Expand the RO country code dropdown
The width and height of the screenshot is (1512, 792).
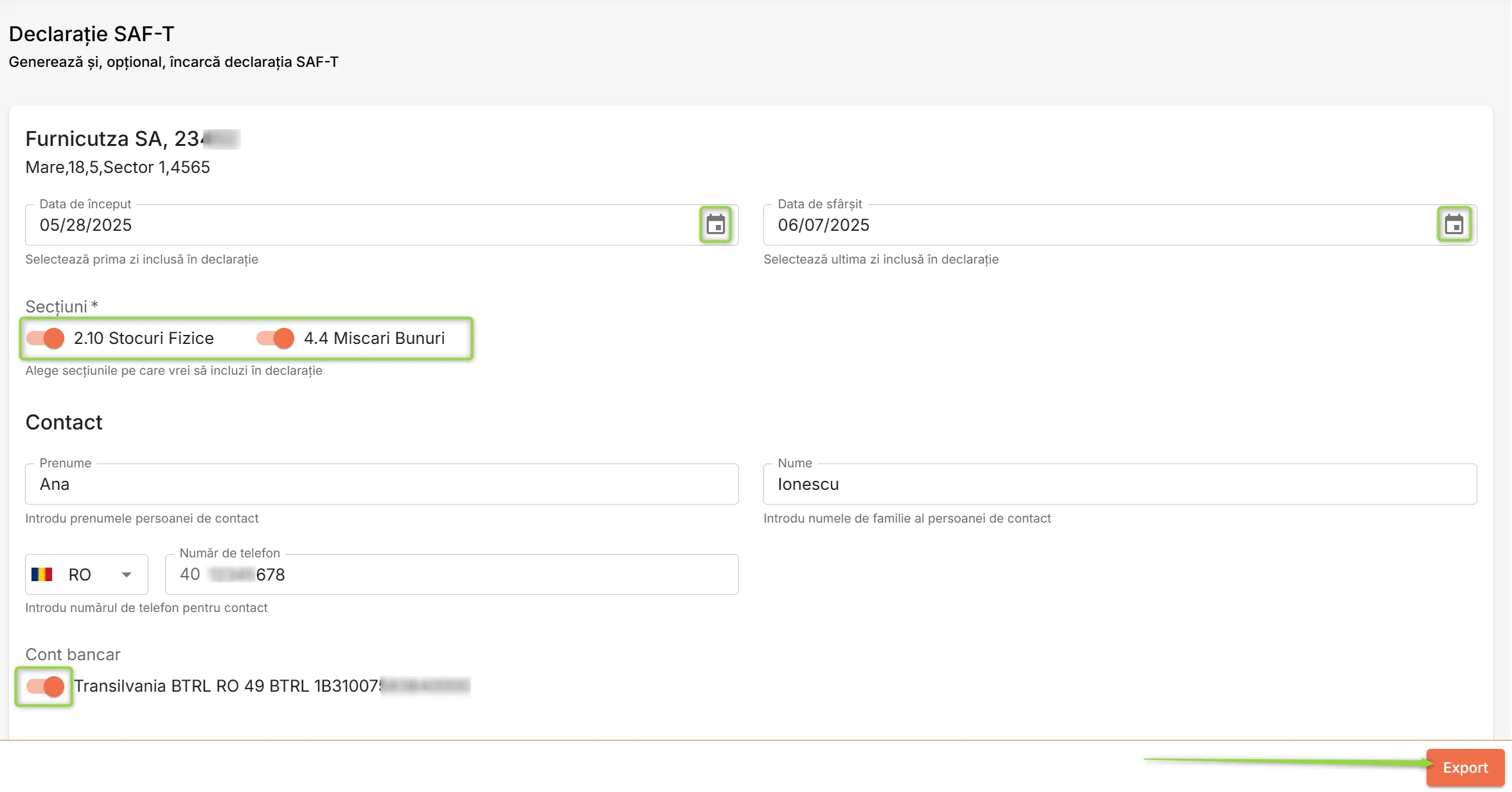coord(87,574)
